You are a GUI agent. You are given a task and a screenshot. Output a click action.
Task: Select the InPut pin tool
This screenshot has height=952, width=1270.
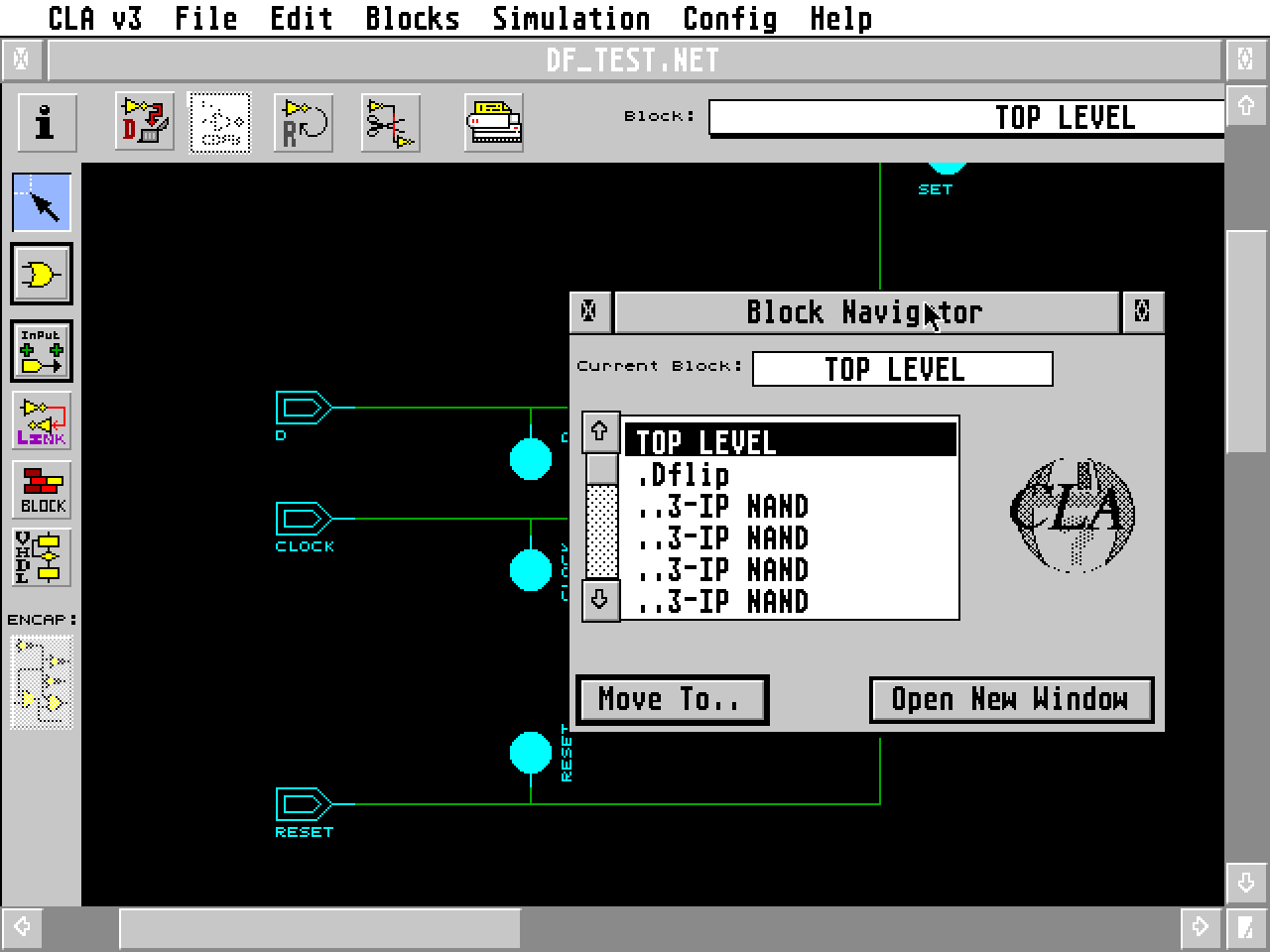pos(42,349)
